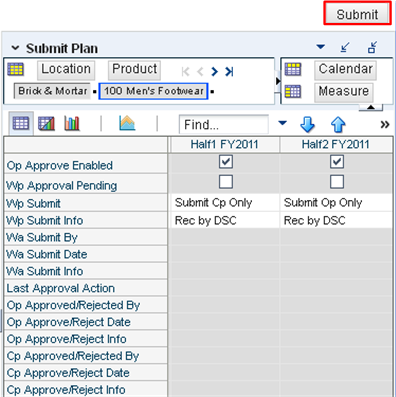396x397 pixels.
Task: Toggle Op Approve Enabled for Half1 FY2011
Action: click(226, 162)
